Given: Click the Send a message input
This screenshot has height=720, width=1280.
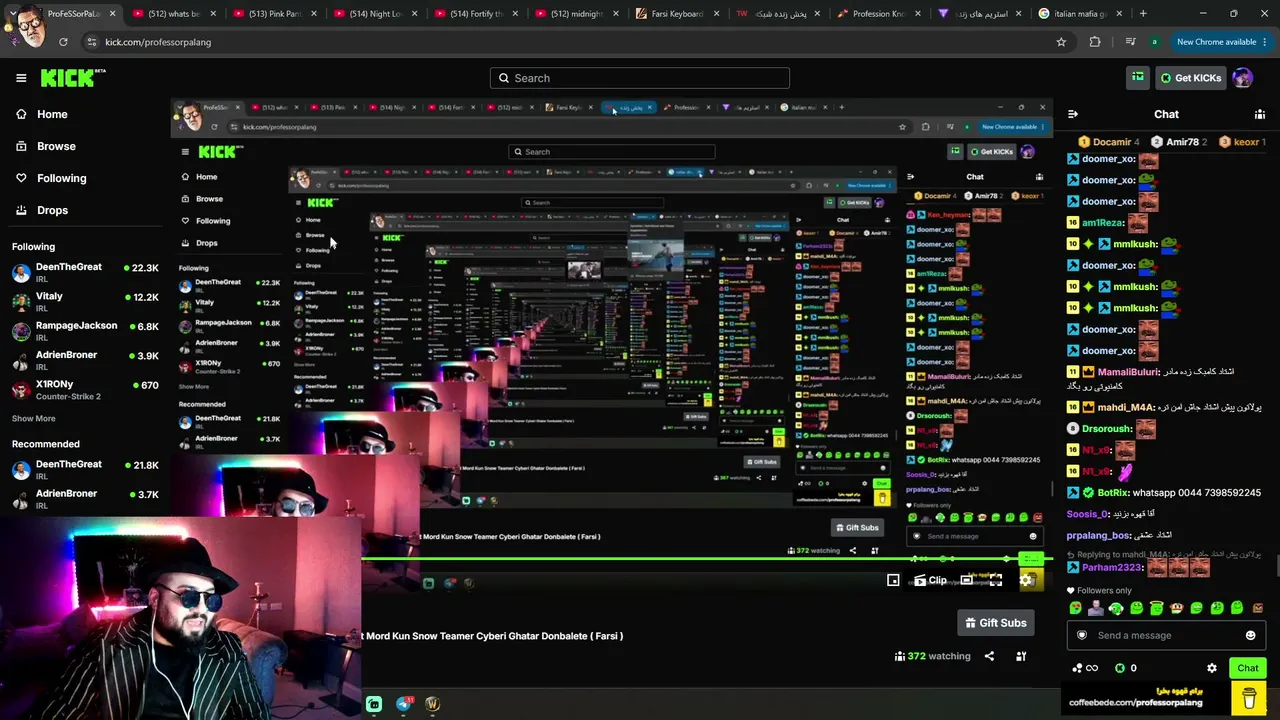Looking at the screenshot, I should tap(1166, 635).
